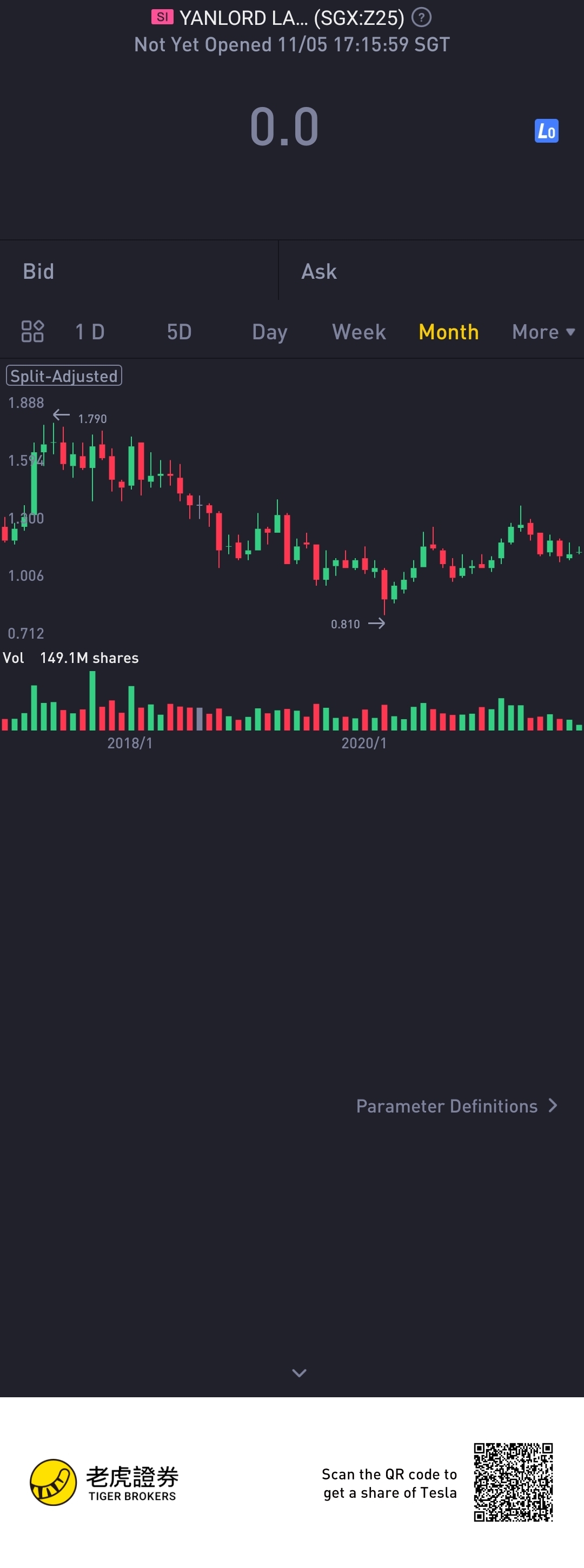Tap the tallest green volume bar
The width and height of the screenshot is (584, 1568).
(92, 700)
